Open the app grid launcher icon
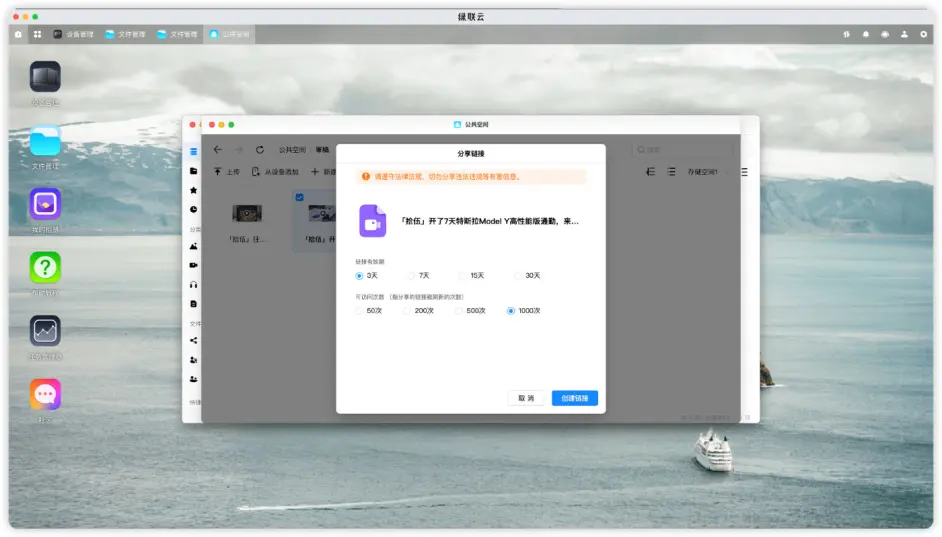 37,34
